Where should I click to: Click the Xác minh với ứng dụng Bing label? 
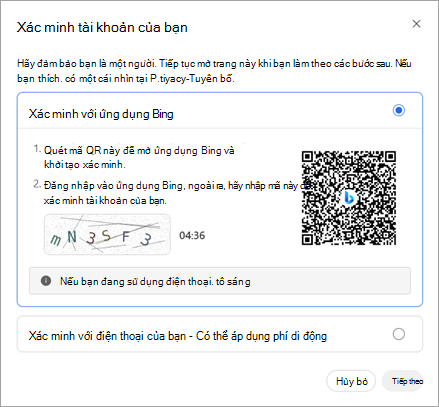[x=101, y=114]
